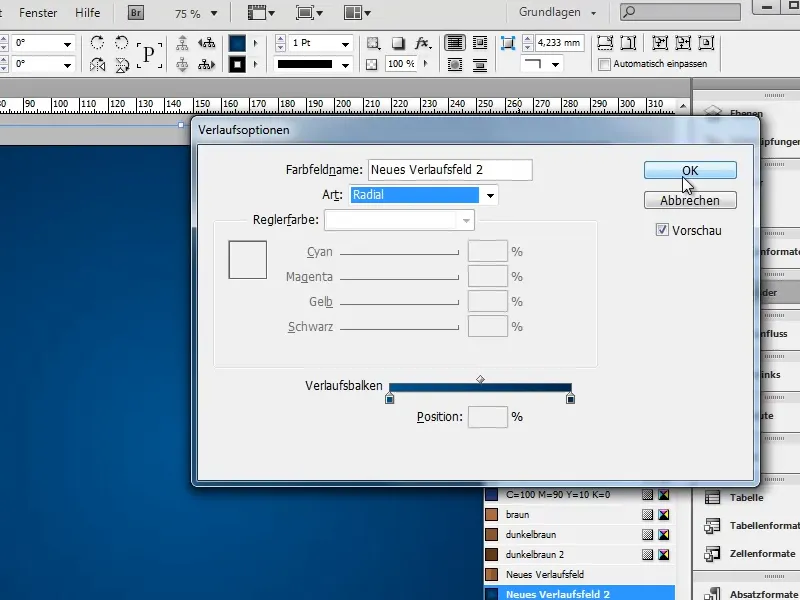Select the dunkelbraun swatch row
800x600 pixels.
[x=579, y=534]
